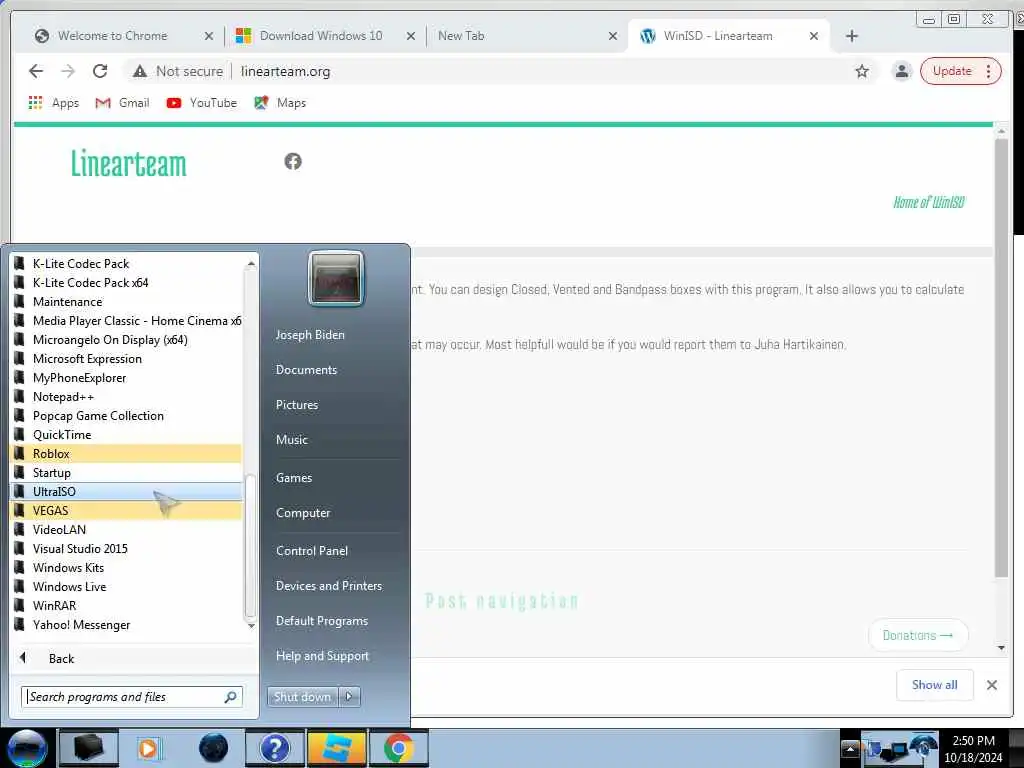
Task: Expand the Roblox program folder
Action: click(x=126, y=454)
